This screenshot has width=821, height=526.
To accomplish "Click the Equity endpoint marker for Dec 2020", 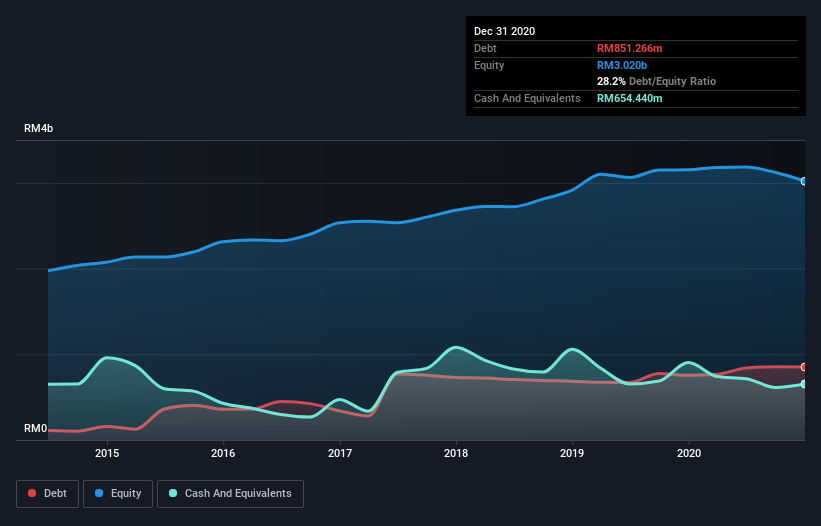I will coord(804,181).
